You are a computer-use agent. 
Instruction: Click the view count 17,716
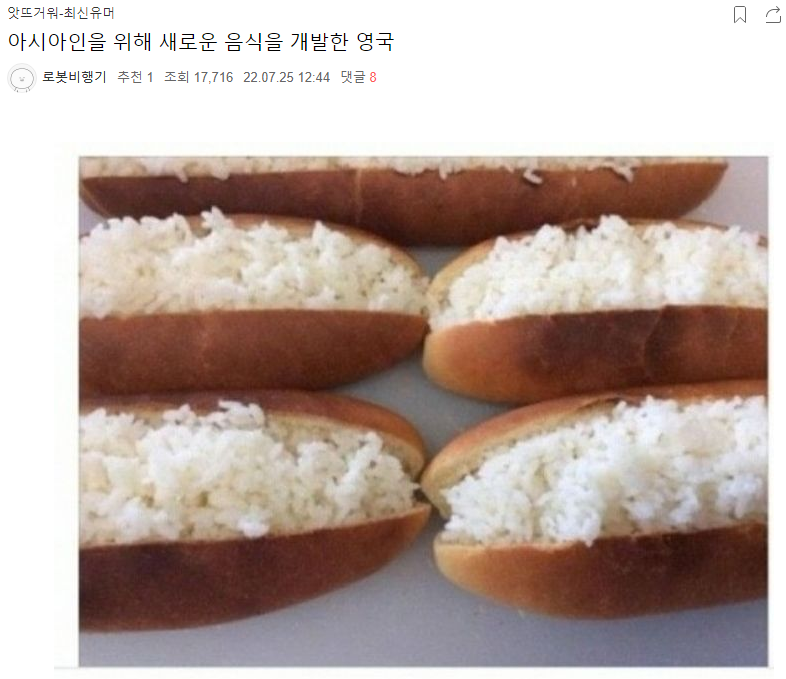214,78
